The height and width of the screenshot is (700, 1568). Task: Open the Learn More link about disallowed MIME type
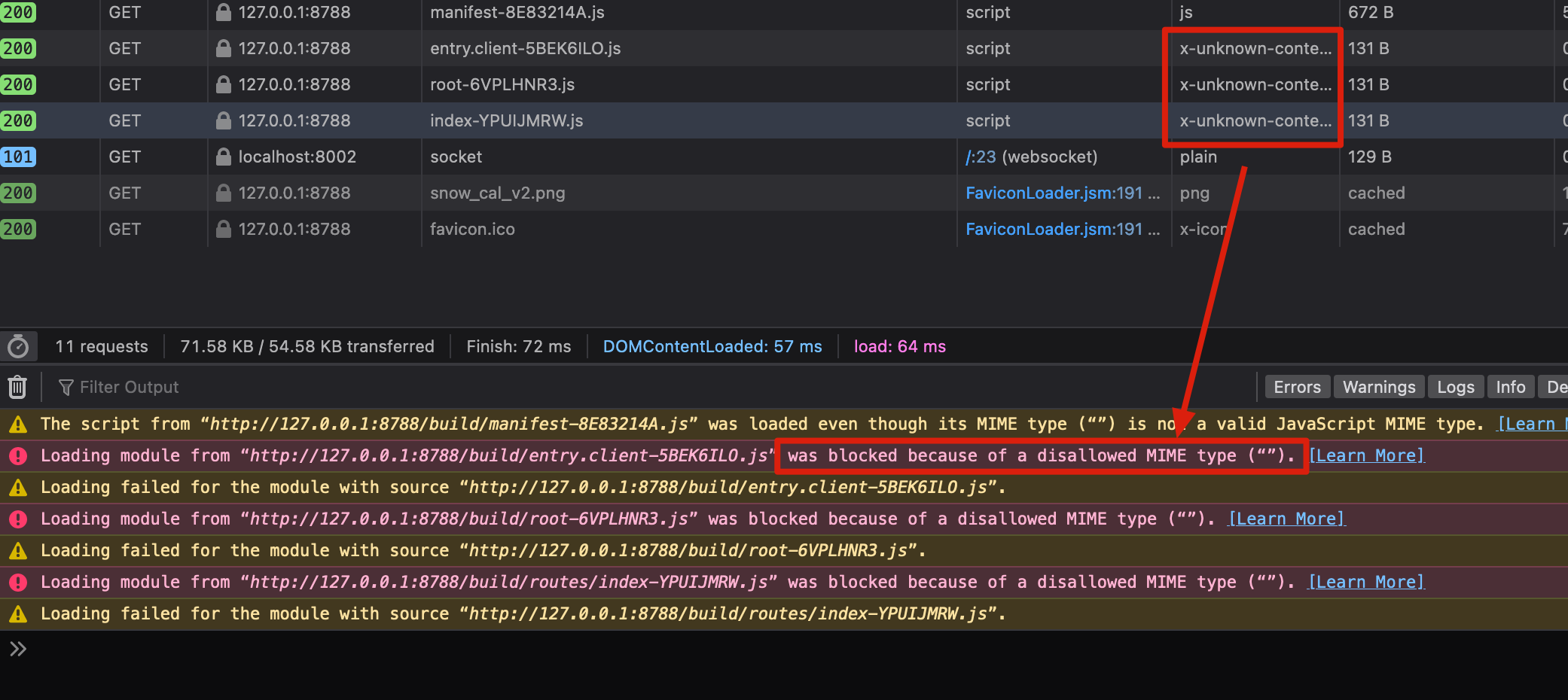point(1367,455)
